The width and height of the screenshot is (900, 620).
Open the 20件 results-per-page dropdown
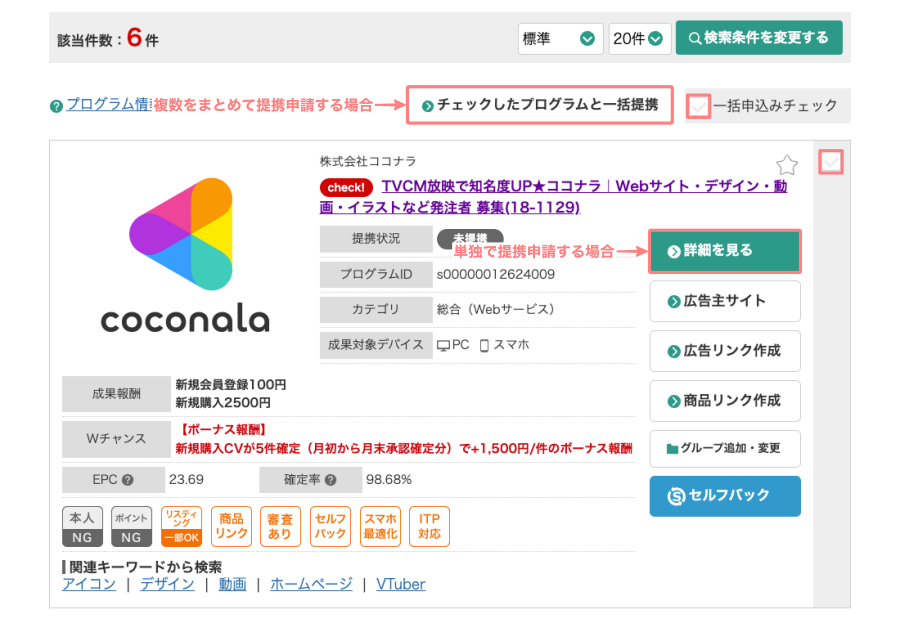pyautogui.click(x=639, y=39)
